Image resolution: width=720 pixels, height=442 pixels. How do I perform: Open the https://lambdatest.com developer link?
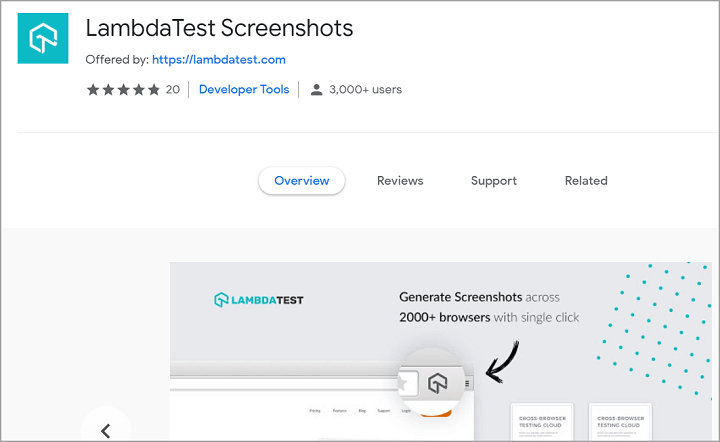tap(219, 60)
